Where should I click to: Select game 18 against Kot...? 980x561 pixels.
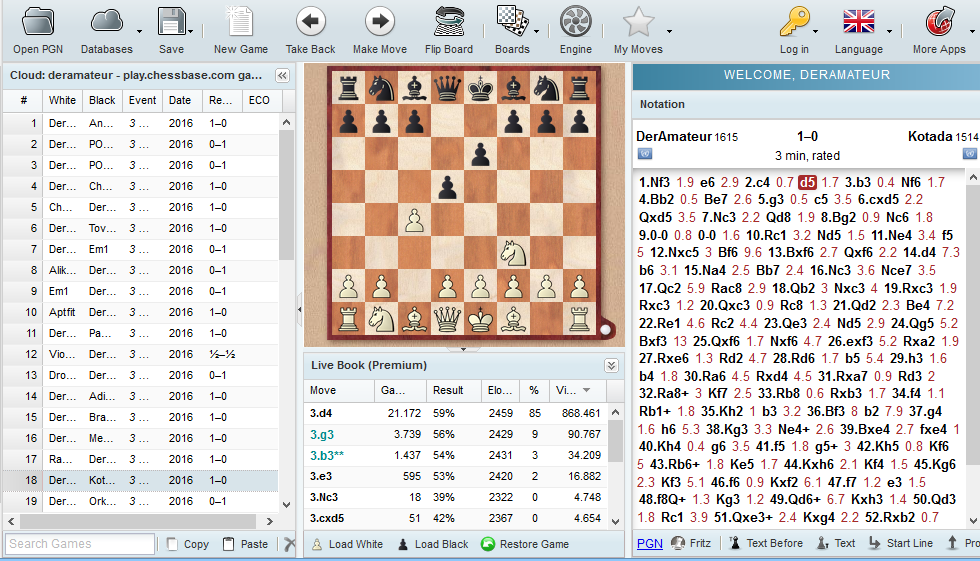coord(141,480)
